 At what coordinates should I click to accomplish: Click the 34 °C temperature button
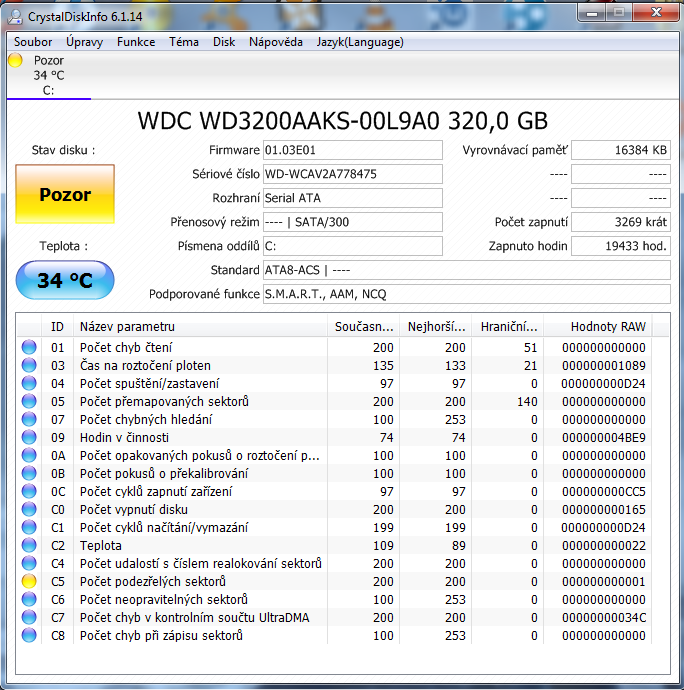65,280
